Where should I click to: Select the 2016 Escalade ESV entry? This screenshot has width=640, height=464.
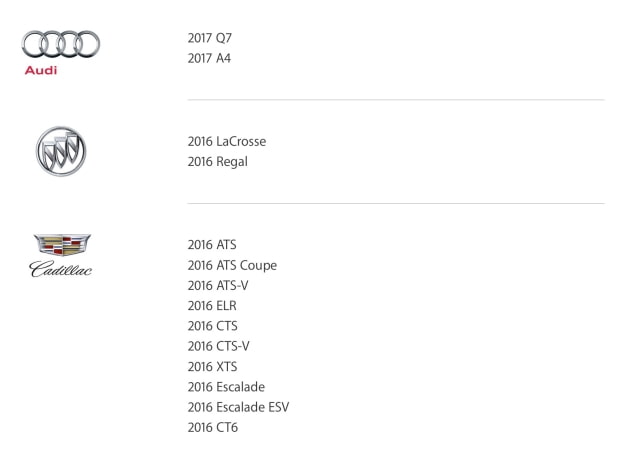pos(238,407)
